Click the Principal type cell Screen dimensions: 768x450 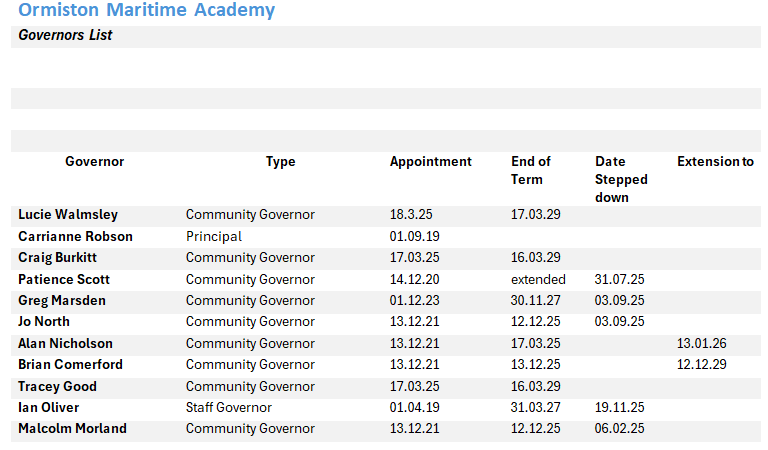click(214, 237)
